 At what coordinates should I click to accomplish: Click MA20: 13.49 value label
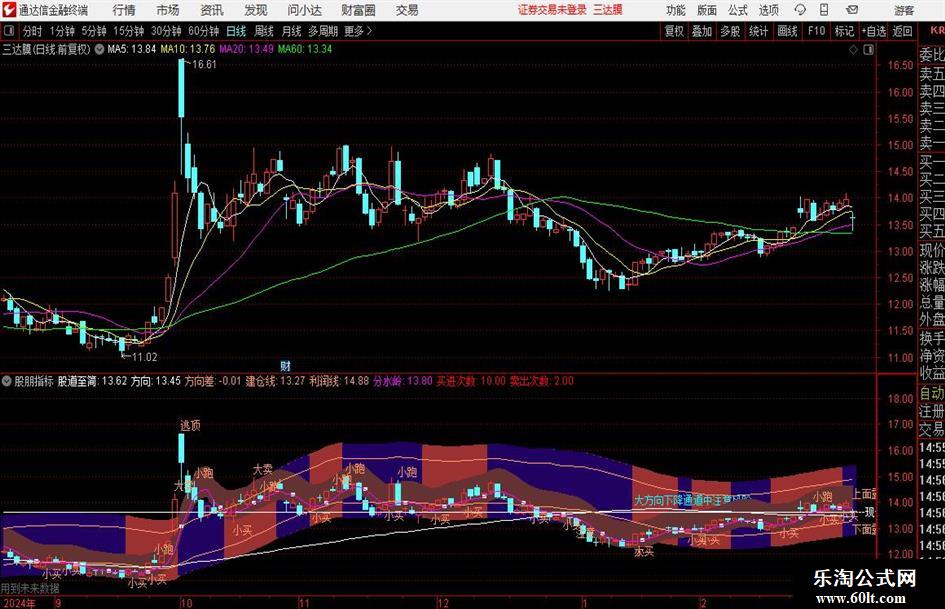click(246, 49)
